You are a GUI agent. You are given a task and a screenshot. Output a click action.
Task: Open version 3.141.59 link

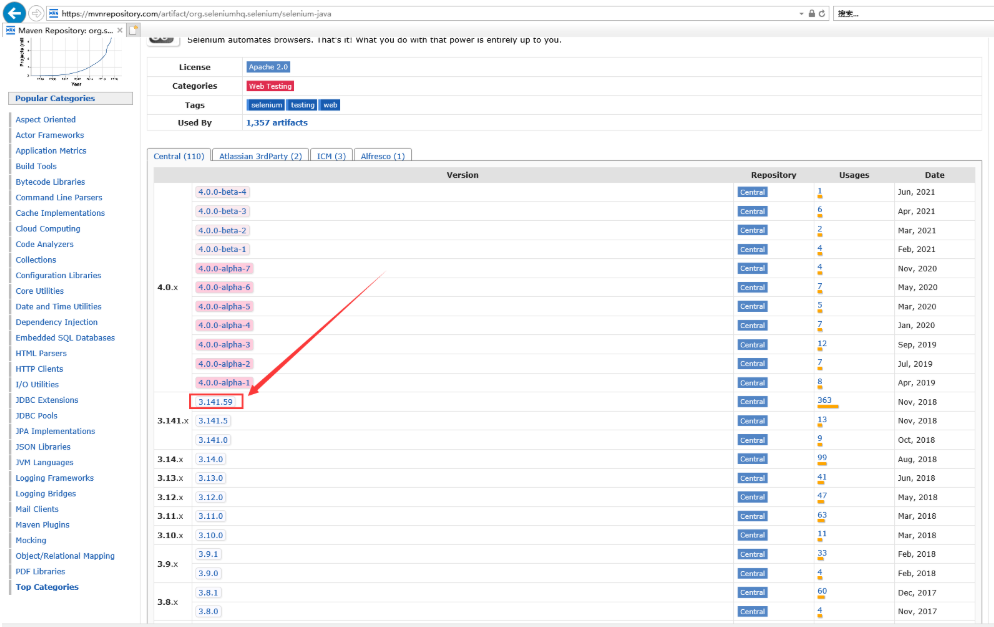click(x=216, y=402)
